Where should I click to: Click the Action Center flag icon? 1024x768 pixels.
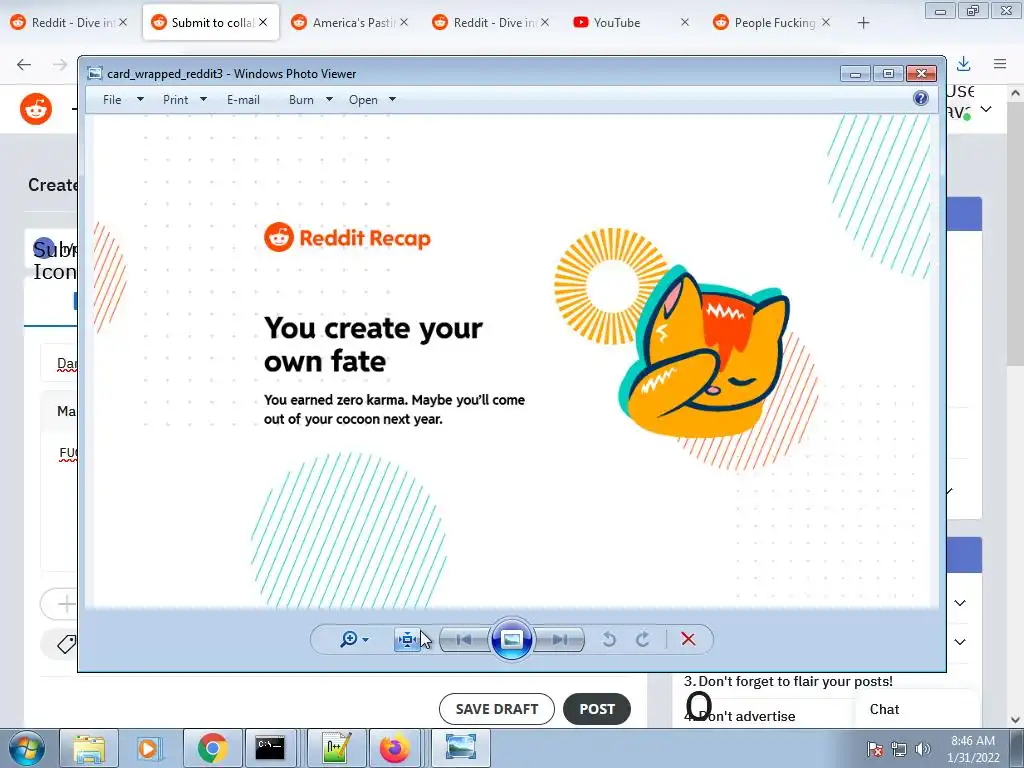(x=875, y=749)
